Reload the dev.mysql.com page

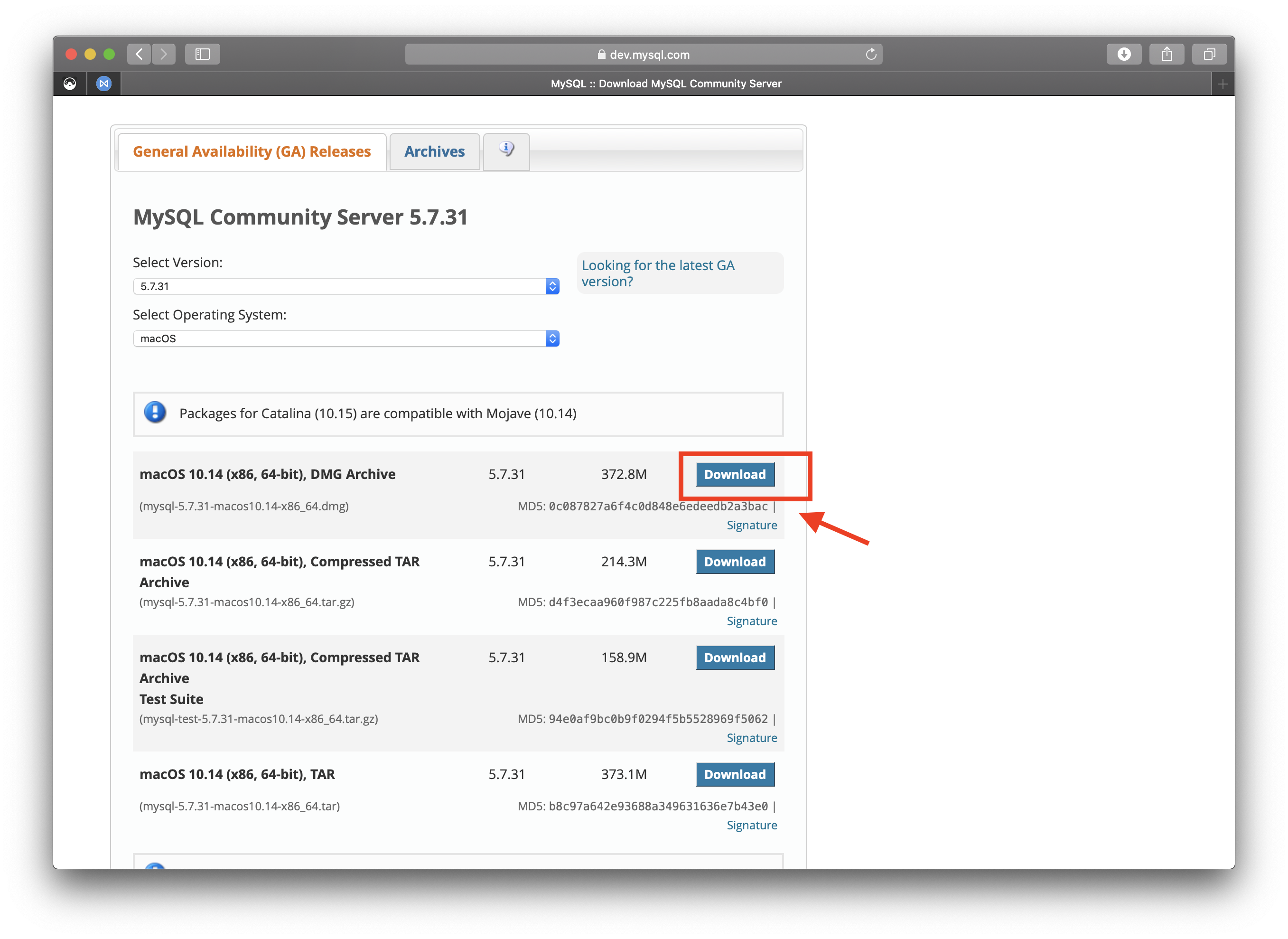coord(870,55)
